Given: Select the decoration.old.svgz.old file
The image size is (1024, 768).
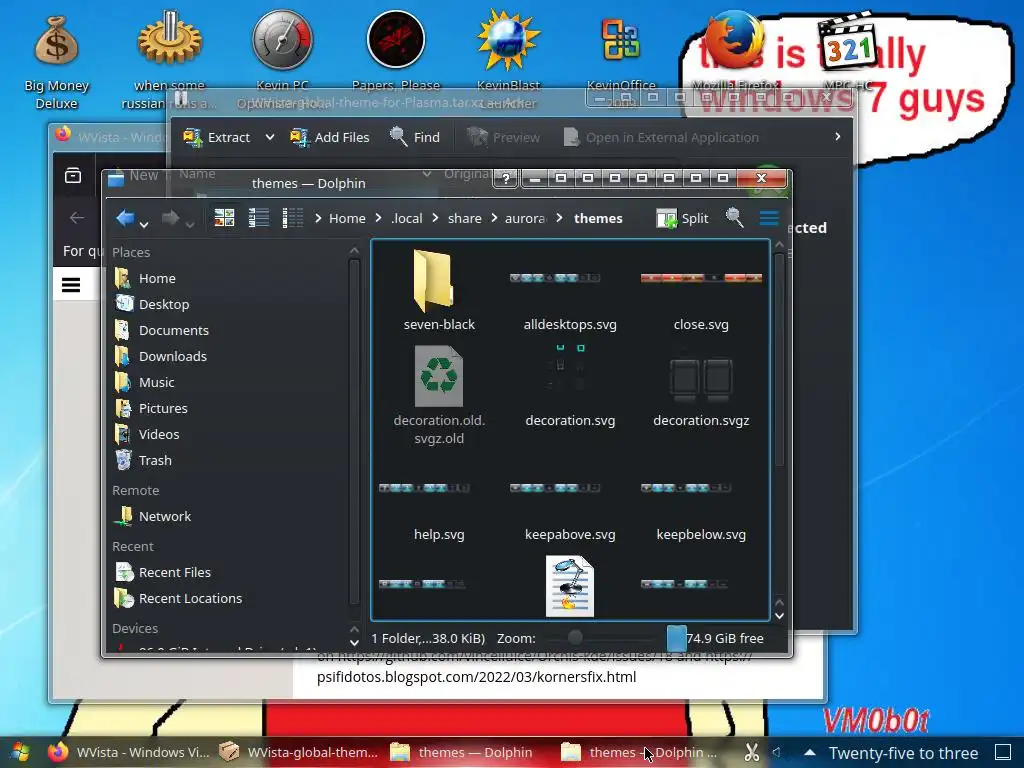Looking at the screenshot, I should (439, 396).
